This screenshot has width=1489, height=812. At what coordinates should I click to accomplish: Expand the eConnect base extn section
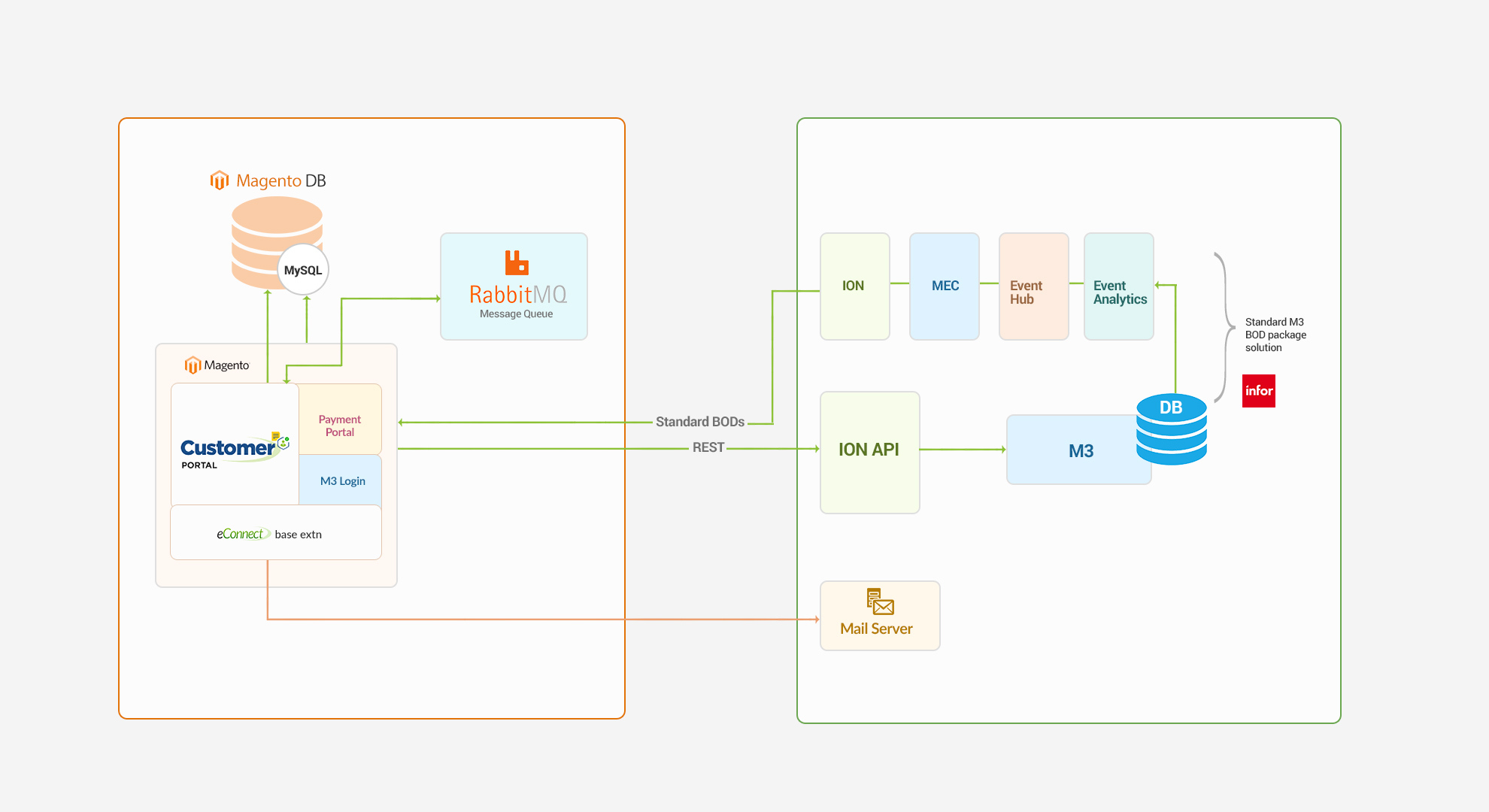pyautogui.click(x=268, y=533)
